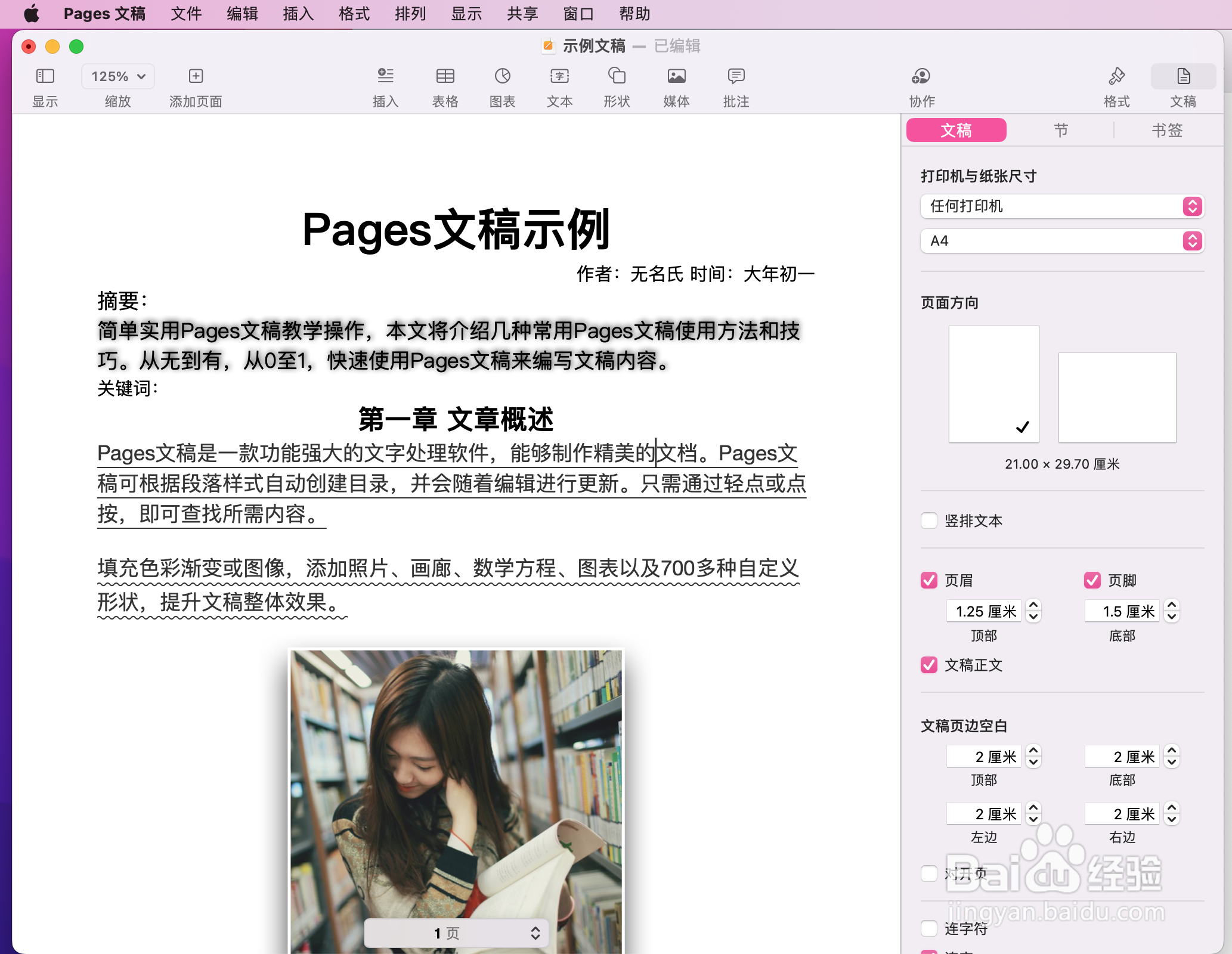This screenshot has height=954, width=1232.
Task: Click the header 1.25 厘米 input field
Action: pos(984,611)
